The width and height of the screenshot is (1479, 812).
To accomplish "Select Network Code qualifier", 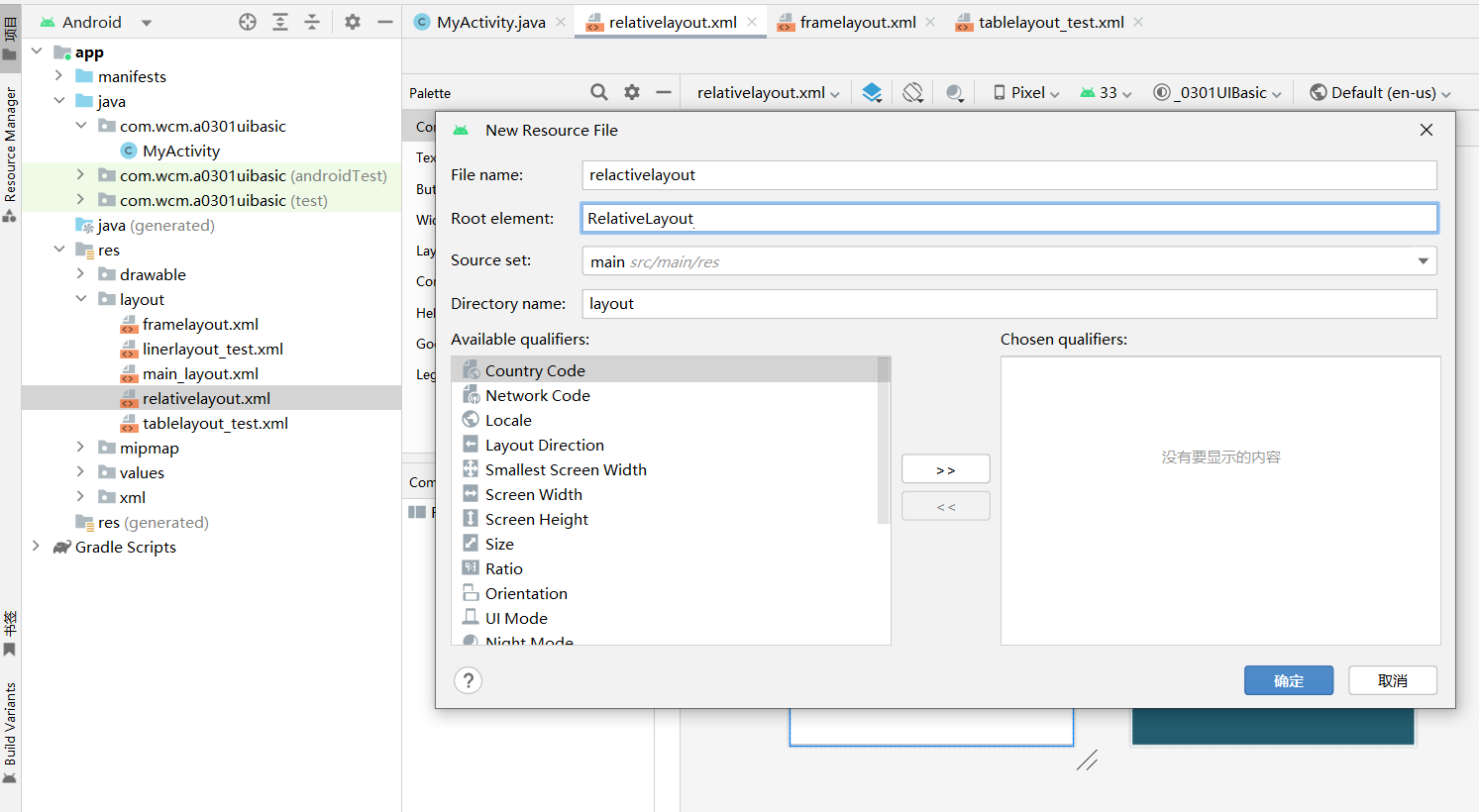I will (x=665, y=395).
